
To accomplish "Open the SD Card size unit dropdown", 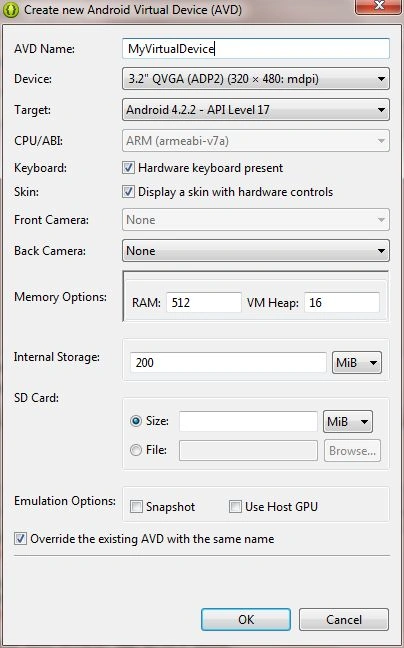I will pyautogui.click(x=348, y=422).
